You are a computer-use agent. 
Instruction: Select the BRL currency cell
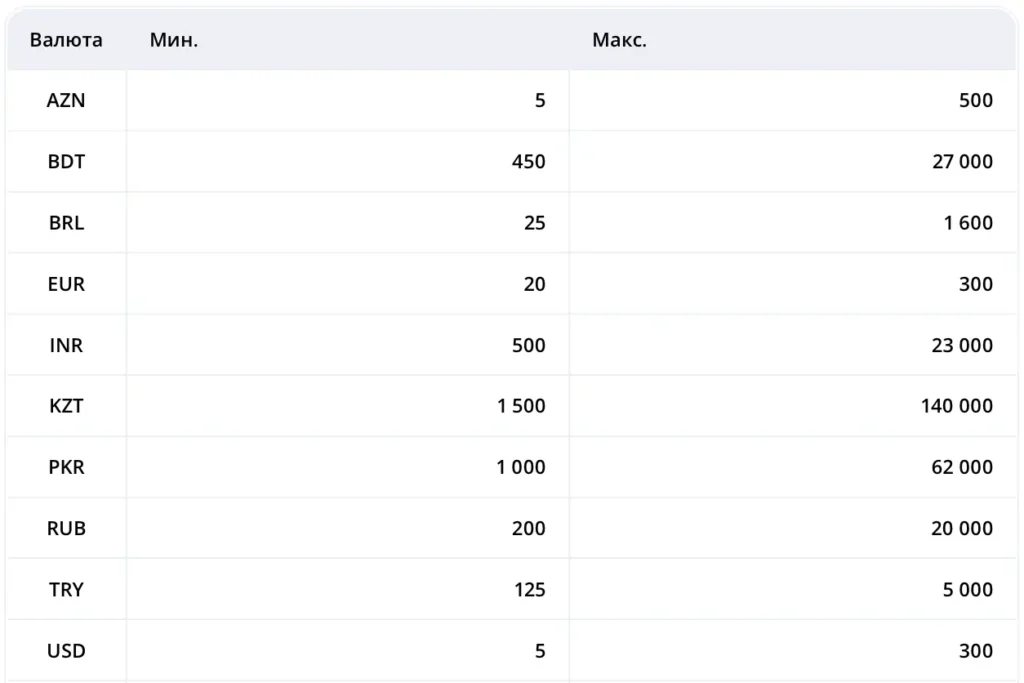coord(66,223)
